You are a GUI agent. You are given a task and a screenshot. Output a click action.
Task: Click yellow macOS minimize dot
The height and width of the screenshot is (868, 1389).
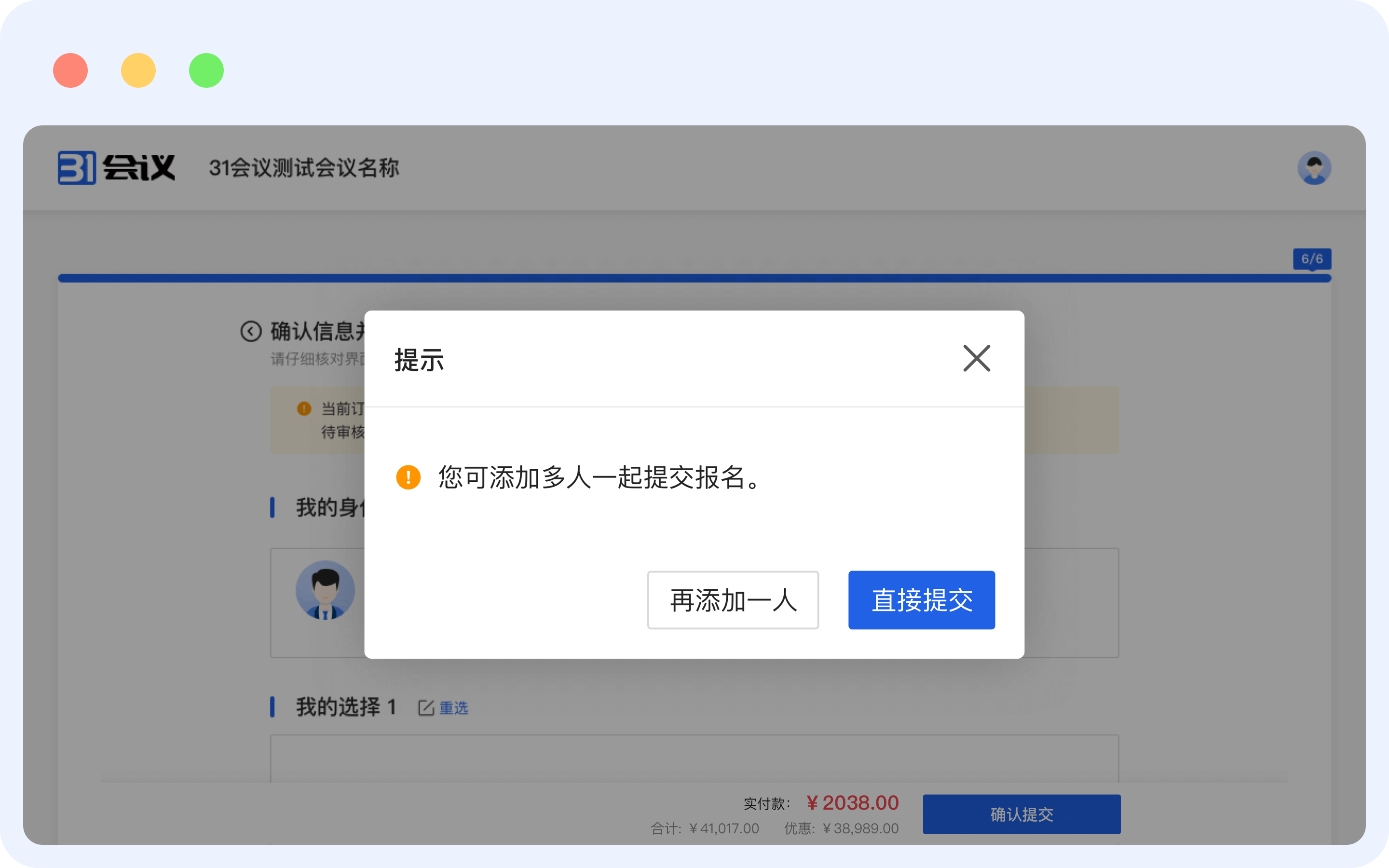tap(138, 70)
